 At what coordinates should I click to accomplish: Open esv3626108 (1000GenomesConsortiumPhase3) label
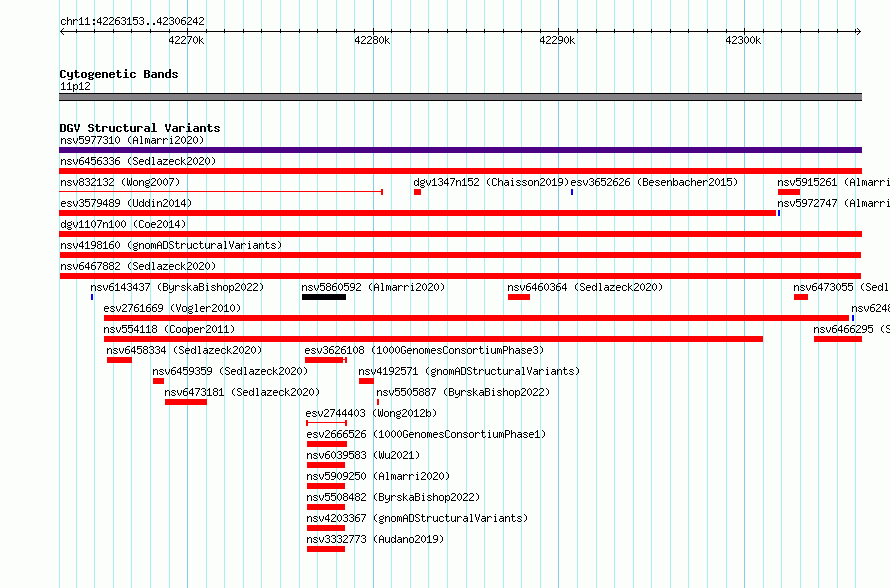click(424, 350)
